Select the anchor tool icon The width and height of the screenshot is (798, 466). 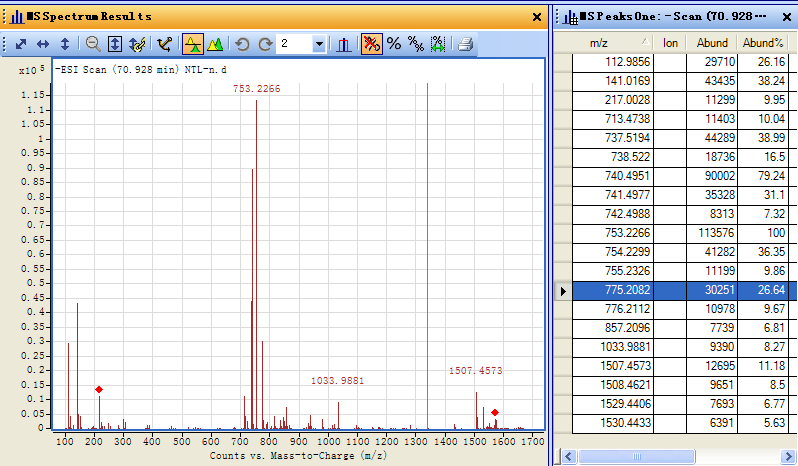coord(164,44)
